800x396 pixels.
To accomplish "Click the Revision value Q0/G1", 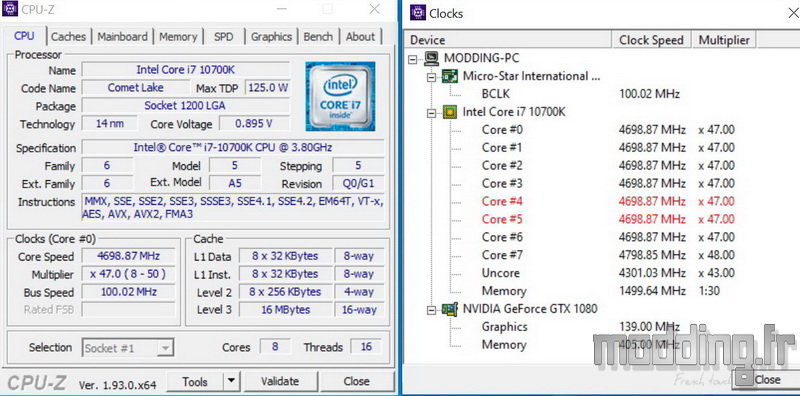I will point(358,183).
